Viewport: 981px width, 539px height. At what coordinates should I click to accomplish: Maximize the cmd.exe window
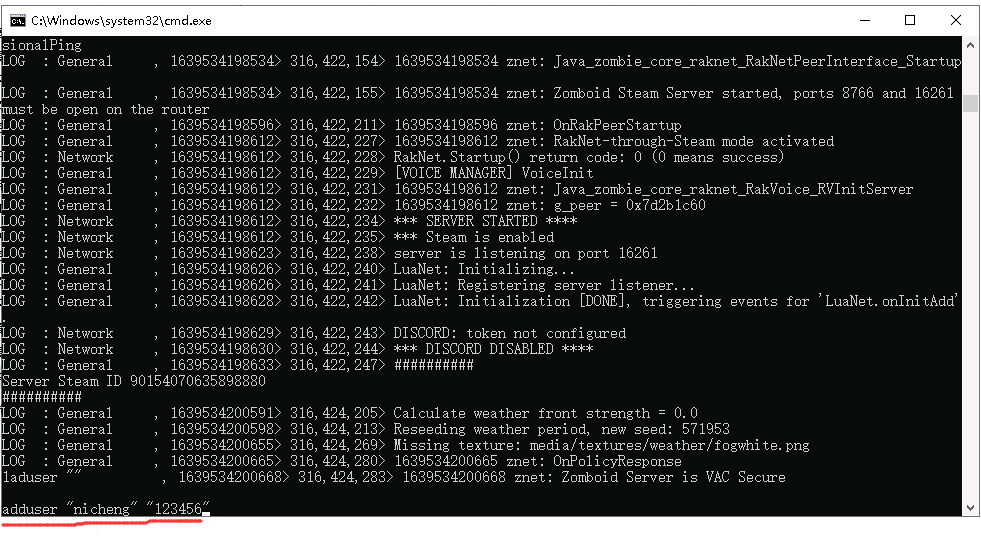910,21
